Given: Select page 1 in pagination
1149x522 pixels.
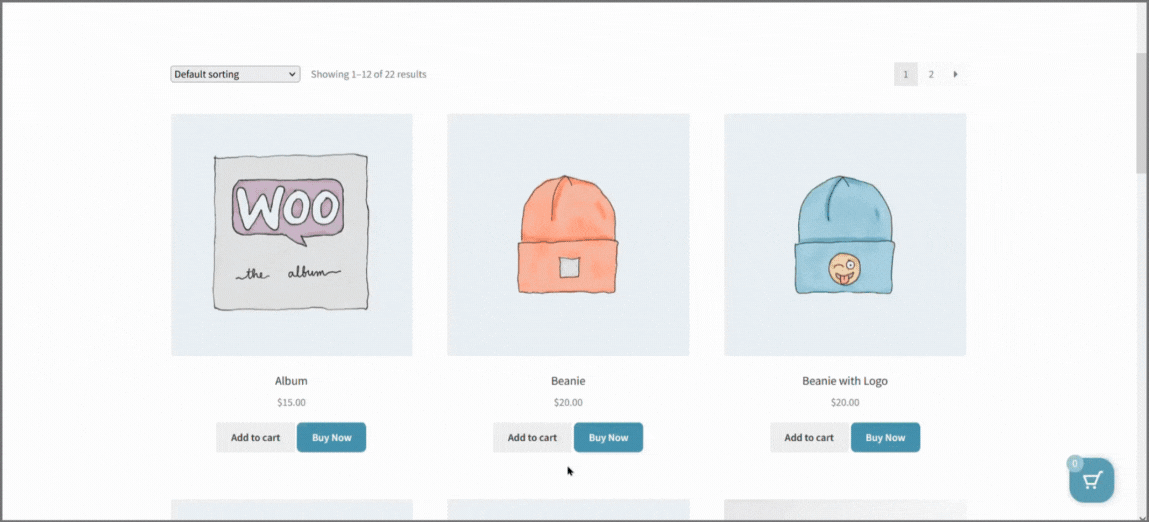Looking at the screenshot, I should [906, 74].
